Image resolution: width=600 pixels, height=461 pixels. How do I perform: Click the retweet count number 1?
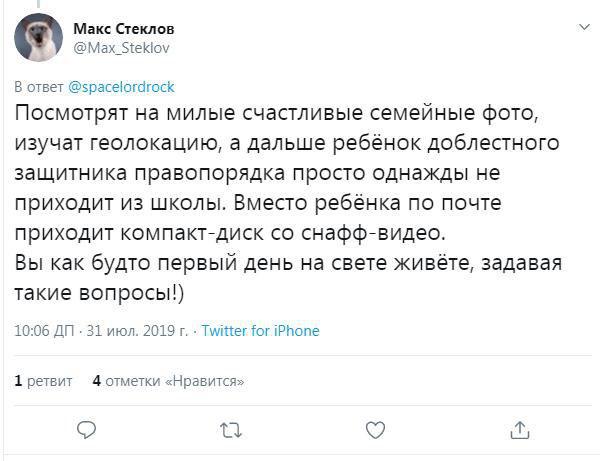tap(19, 381)
